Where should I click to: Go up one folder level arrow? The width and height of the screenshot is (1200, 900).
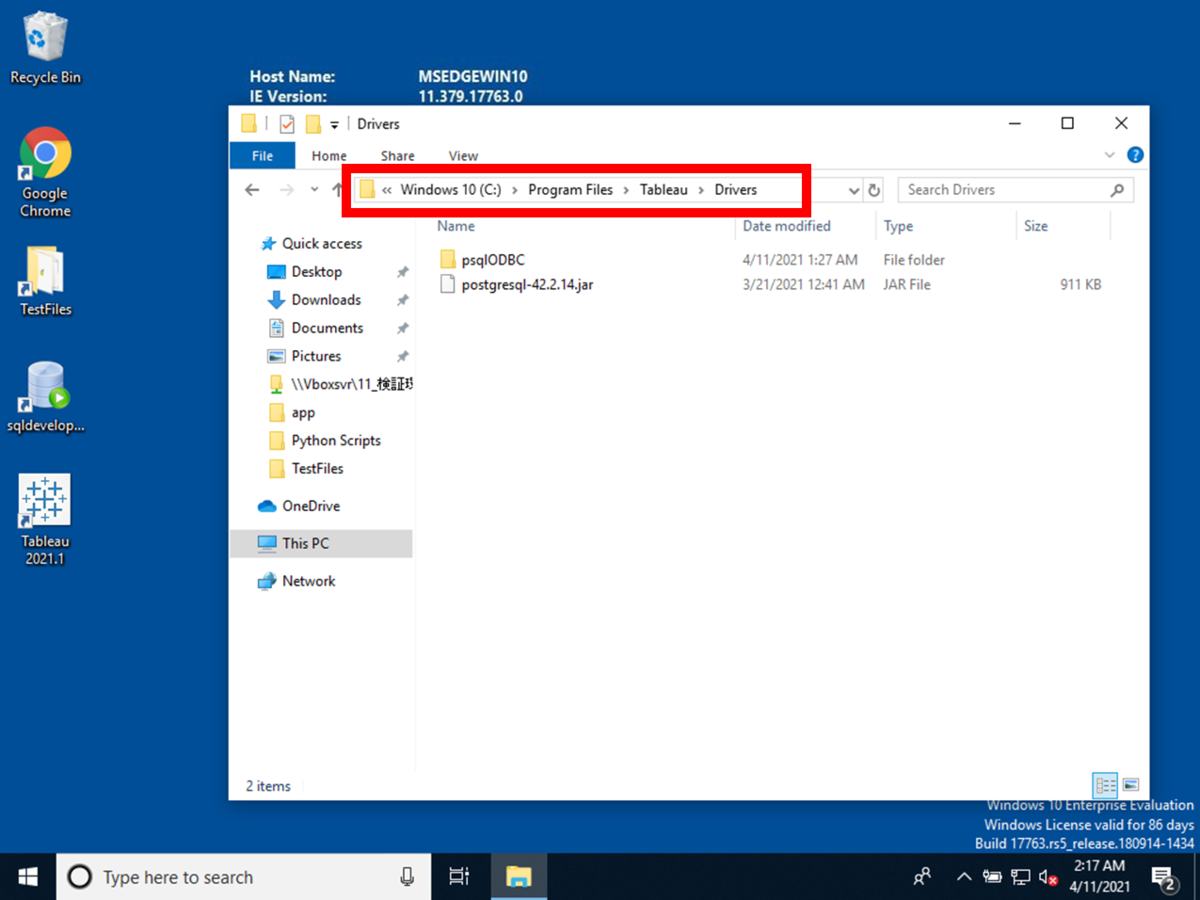(x=337, y=190)
